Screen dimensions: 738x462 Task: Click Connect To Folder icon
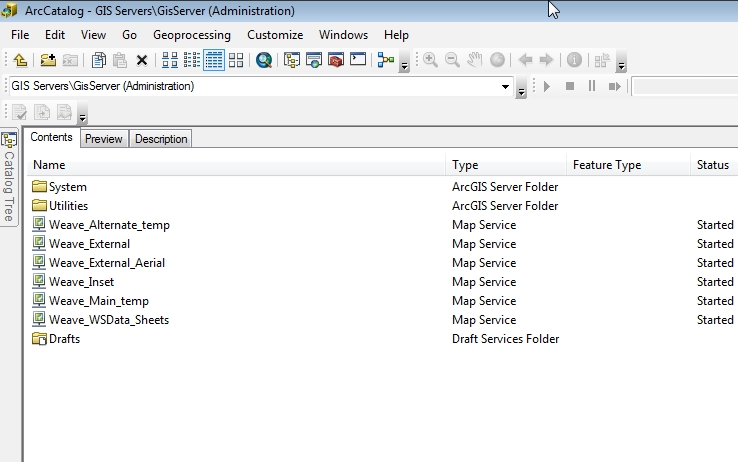click(x=48, y=60)
